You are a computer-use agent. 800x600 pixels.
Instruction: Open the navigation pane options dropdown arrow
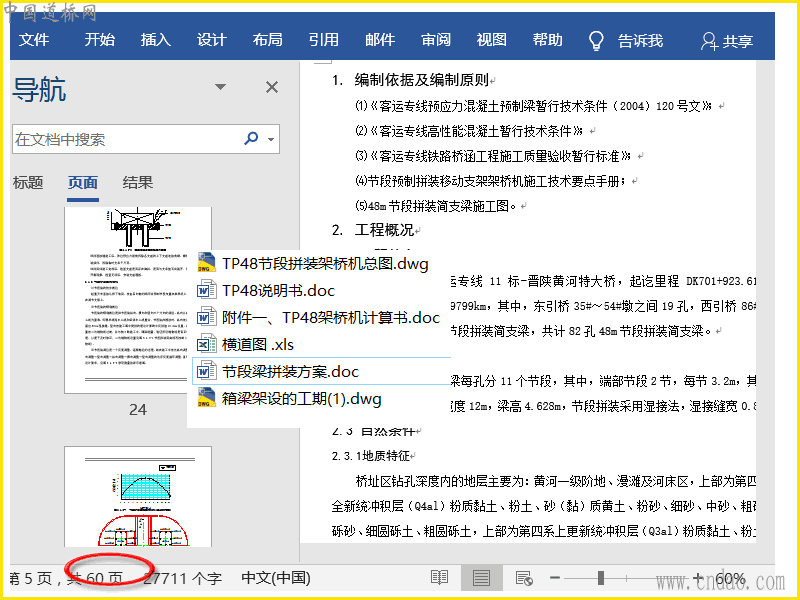tap(220, 87)
